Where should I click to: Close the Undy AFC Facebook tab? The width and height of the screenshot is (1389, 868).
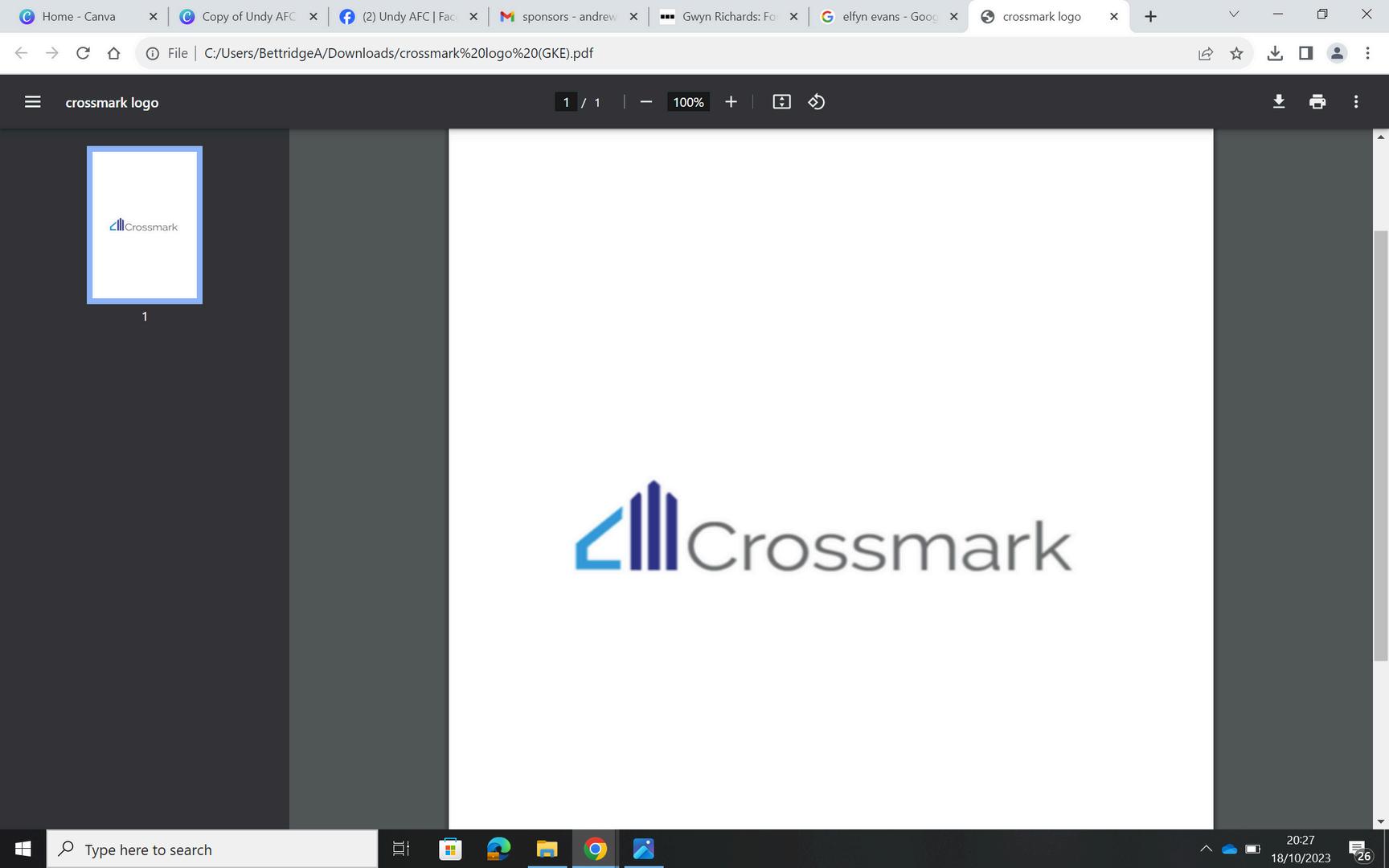pos(473,16)
